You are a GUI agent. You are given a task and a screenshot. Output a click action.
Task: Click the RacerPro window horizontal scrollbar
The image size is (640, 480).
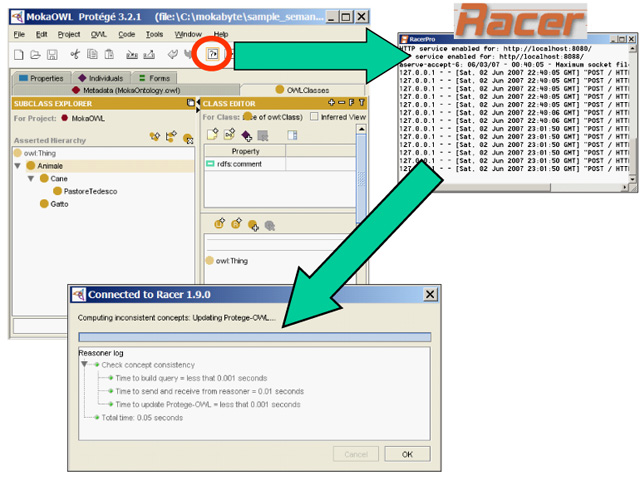[513, 187]
